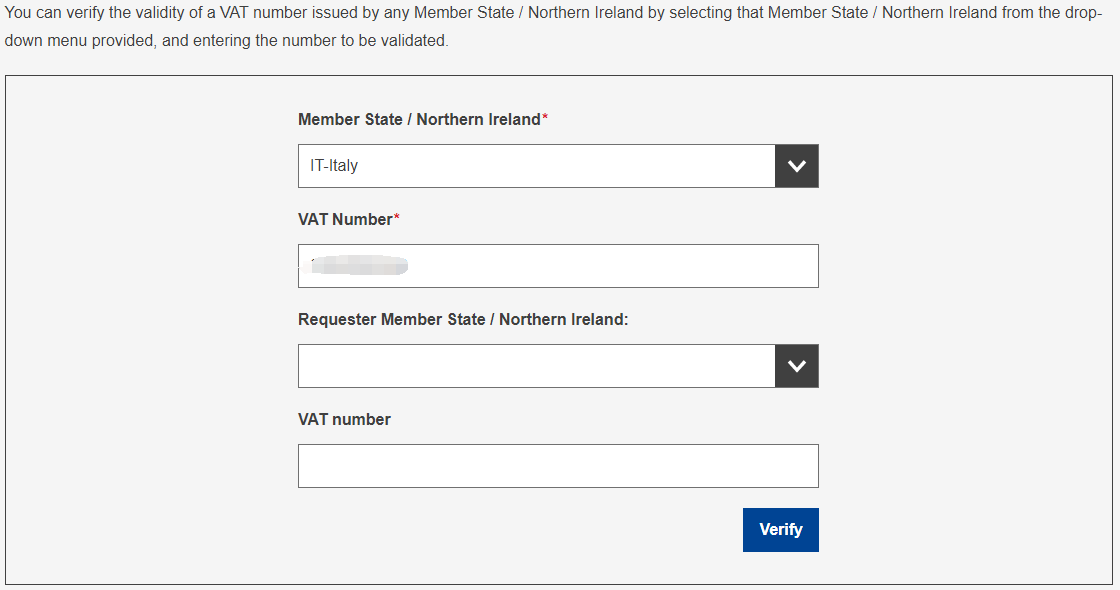Click the "Requester Member State / Northern Ireland:" label
This screenshot has height=590, width=1120.
point(463,320)
